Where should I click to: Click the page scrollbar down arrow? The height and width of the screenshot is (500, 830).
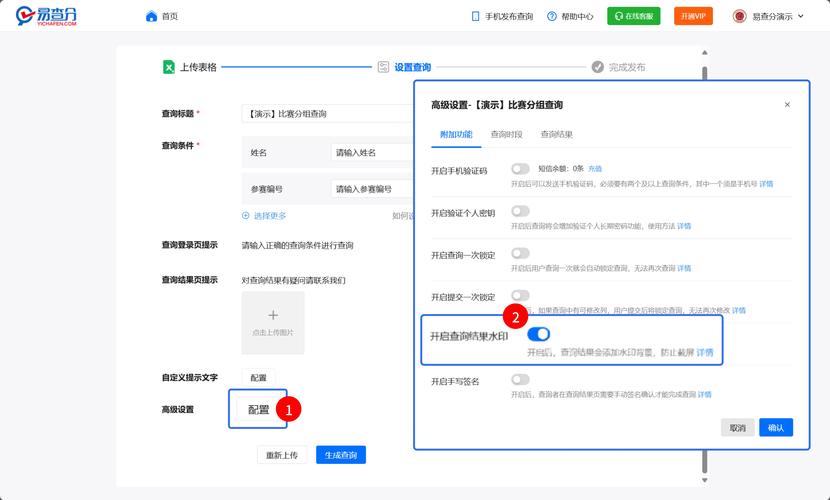pyautogui.click(x=705, y=480)
